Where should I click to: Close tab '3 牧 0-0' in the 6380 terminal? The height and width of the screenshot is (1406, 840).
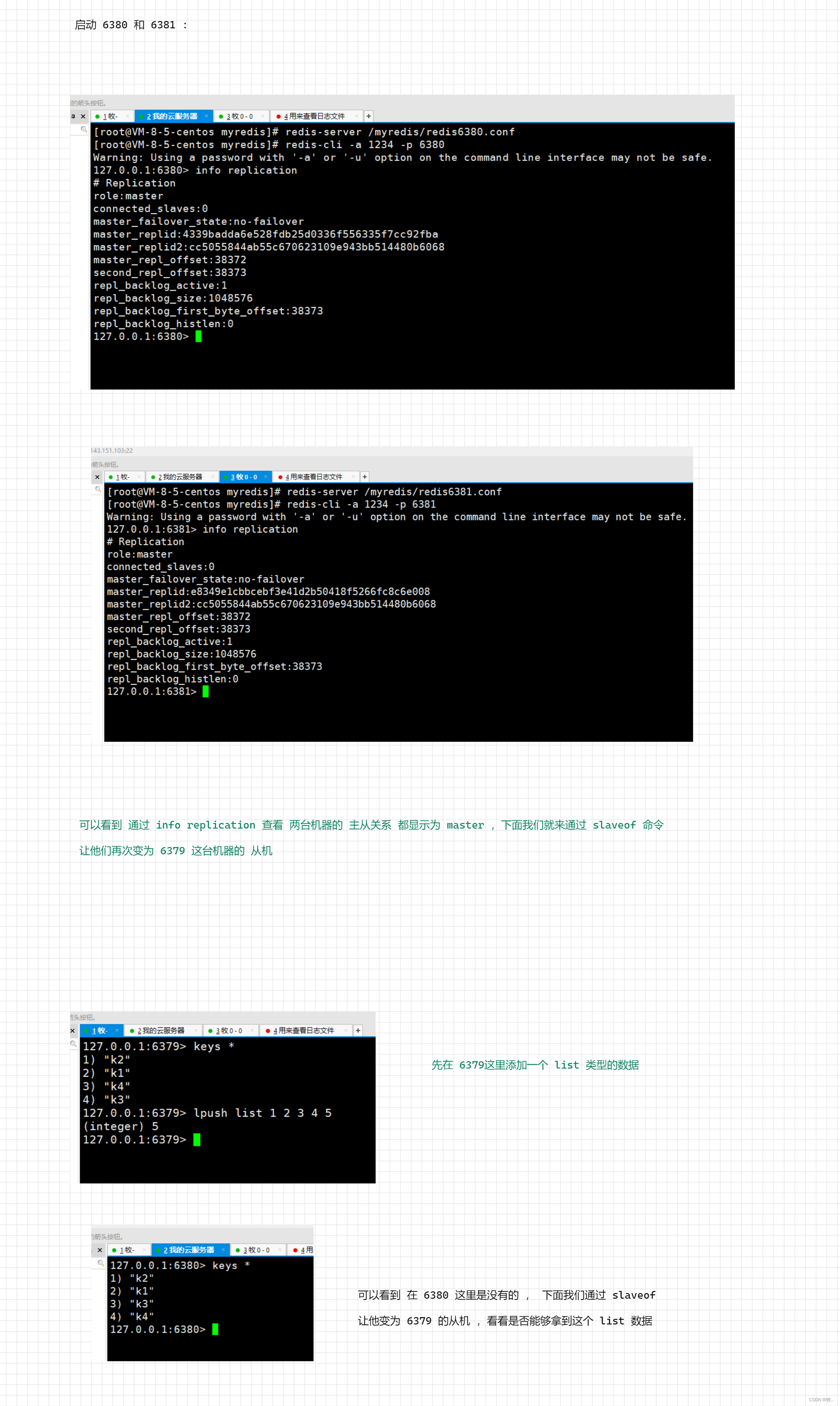pyautogui.click(x=263, y=116)
